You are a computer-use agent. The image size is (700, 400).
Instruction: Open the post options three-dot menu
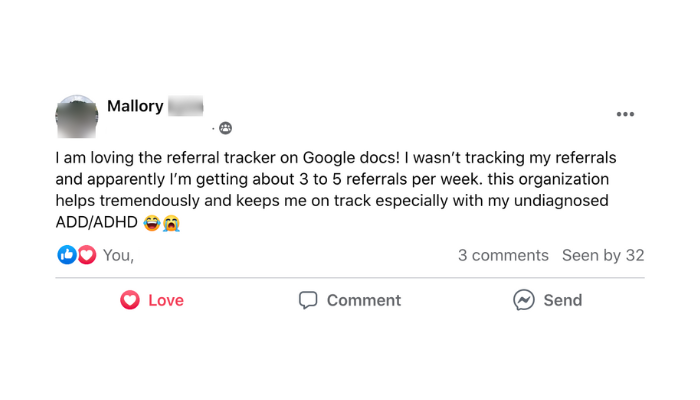pyautogui.click(x=625, y=114)
